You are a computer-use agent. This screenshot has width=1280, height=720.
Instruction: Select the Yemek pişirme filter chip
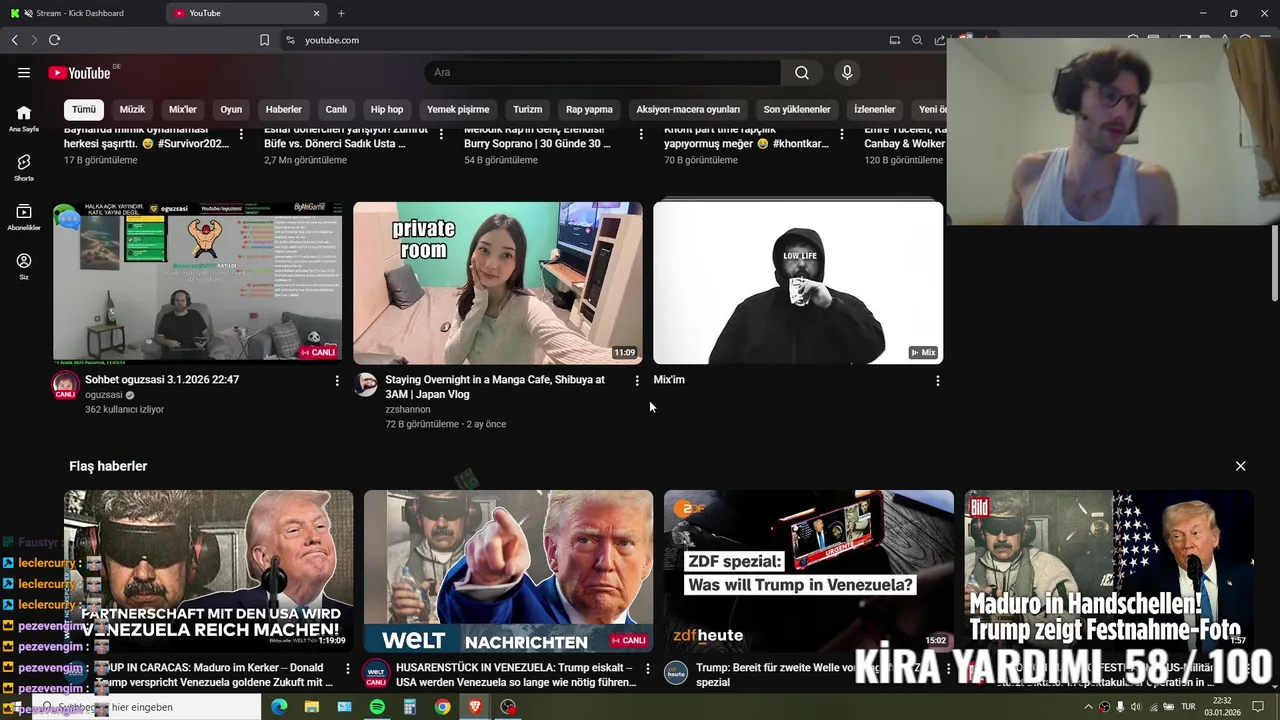[x=458, y=110]
